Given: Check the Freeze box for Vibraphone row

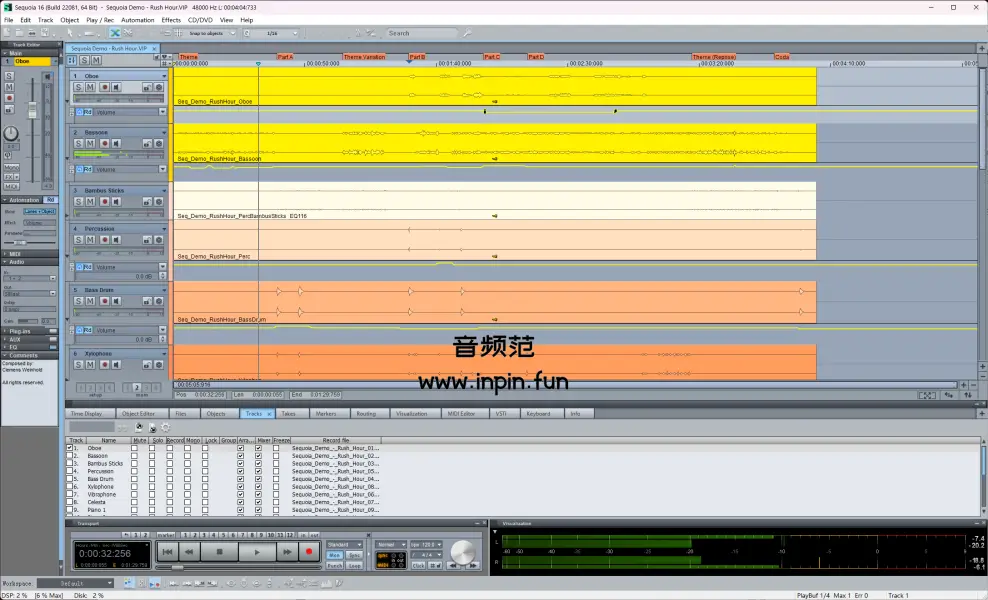Looking at the screenshot, I should (x=276, y=494).
